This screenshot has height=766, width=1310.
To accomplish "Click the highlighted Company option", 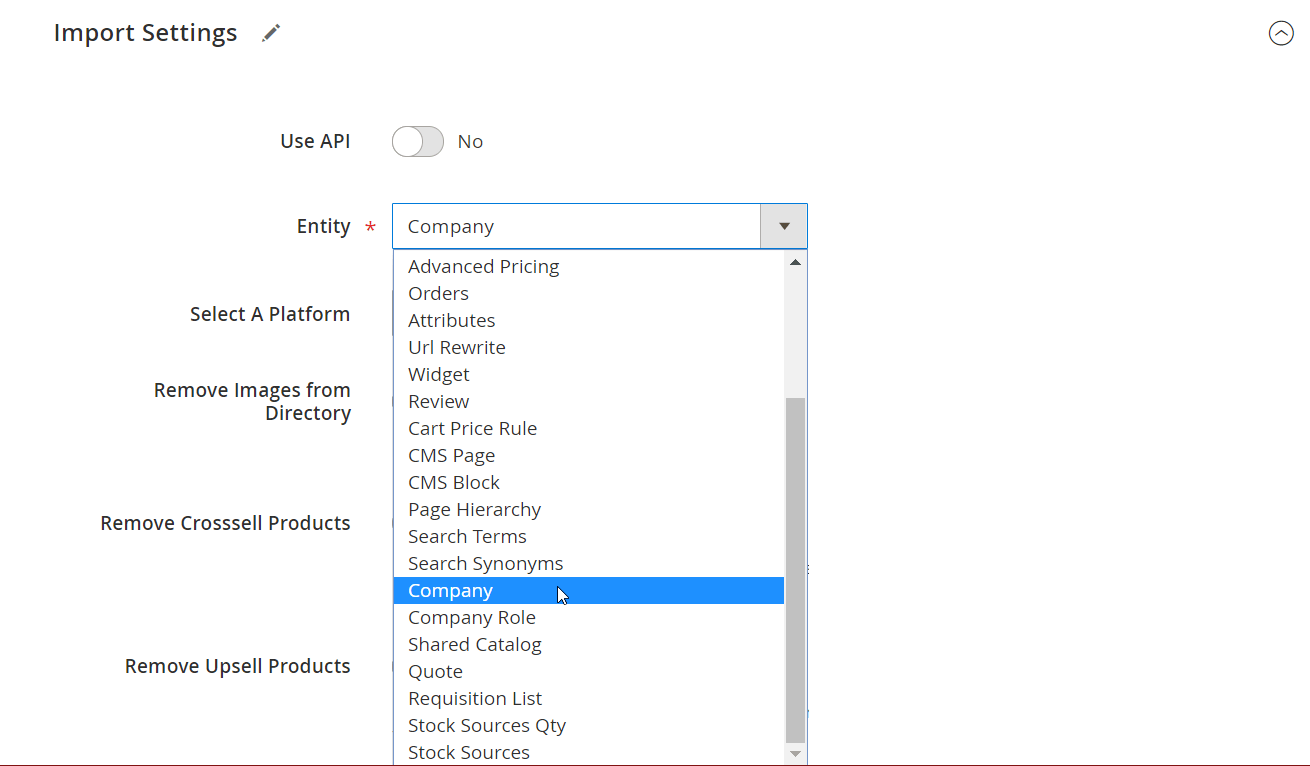I will [588, 590].
